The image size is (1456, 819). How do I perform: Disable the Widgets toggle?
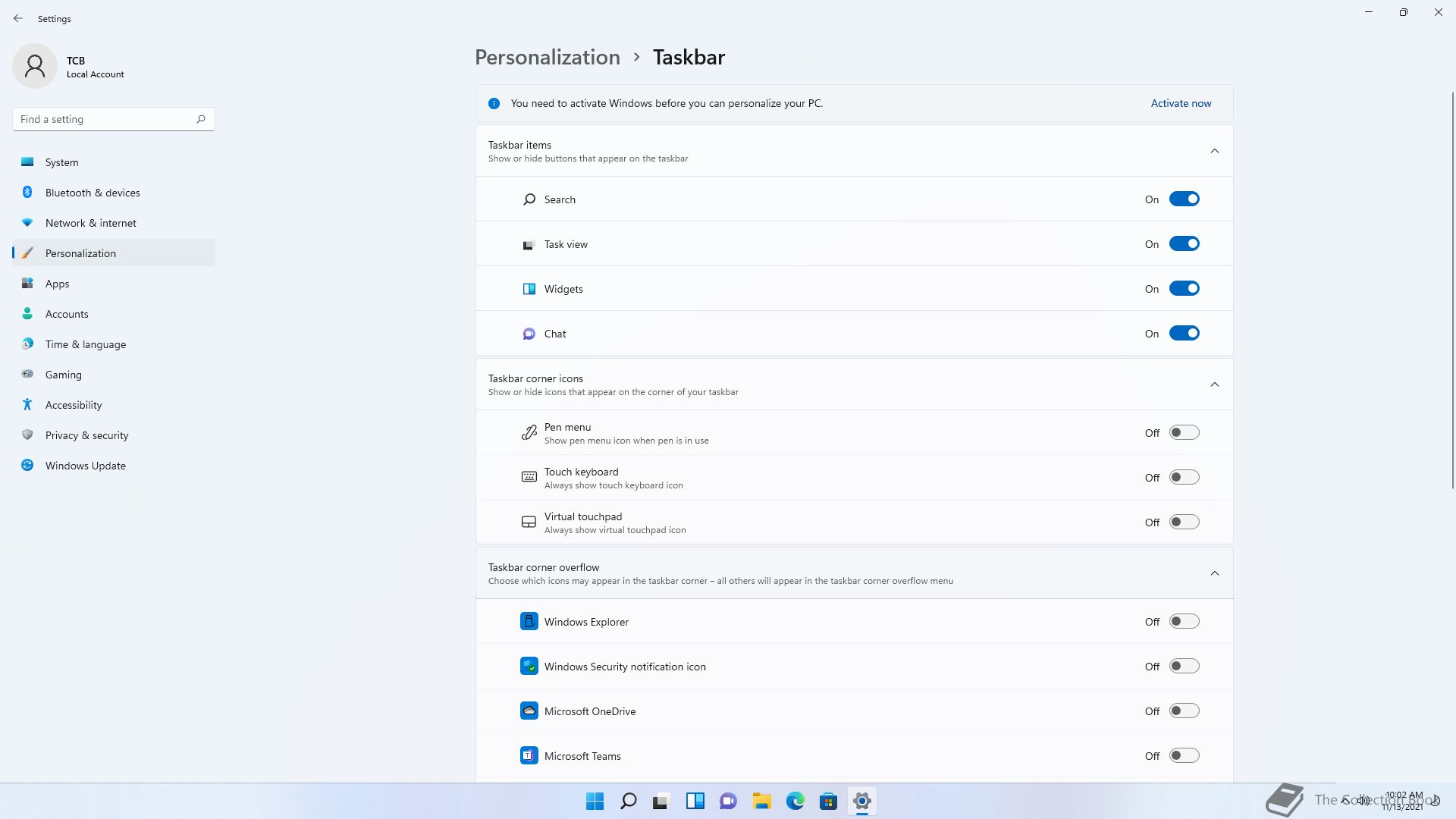(x=1184, y=289)
